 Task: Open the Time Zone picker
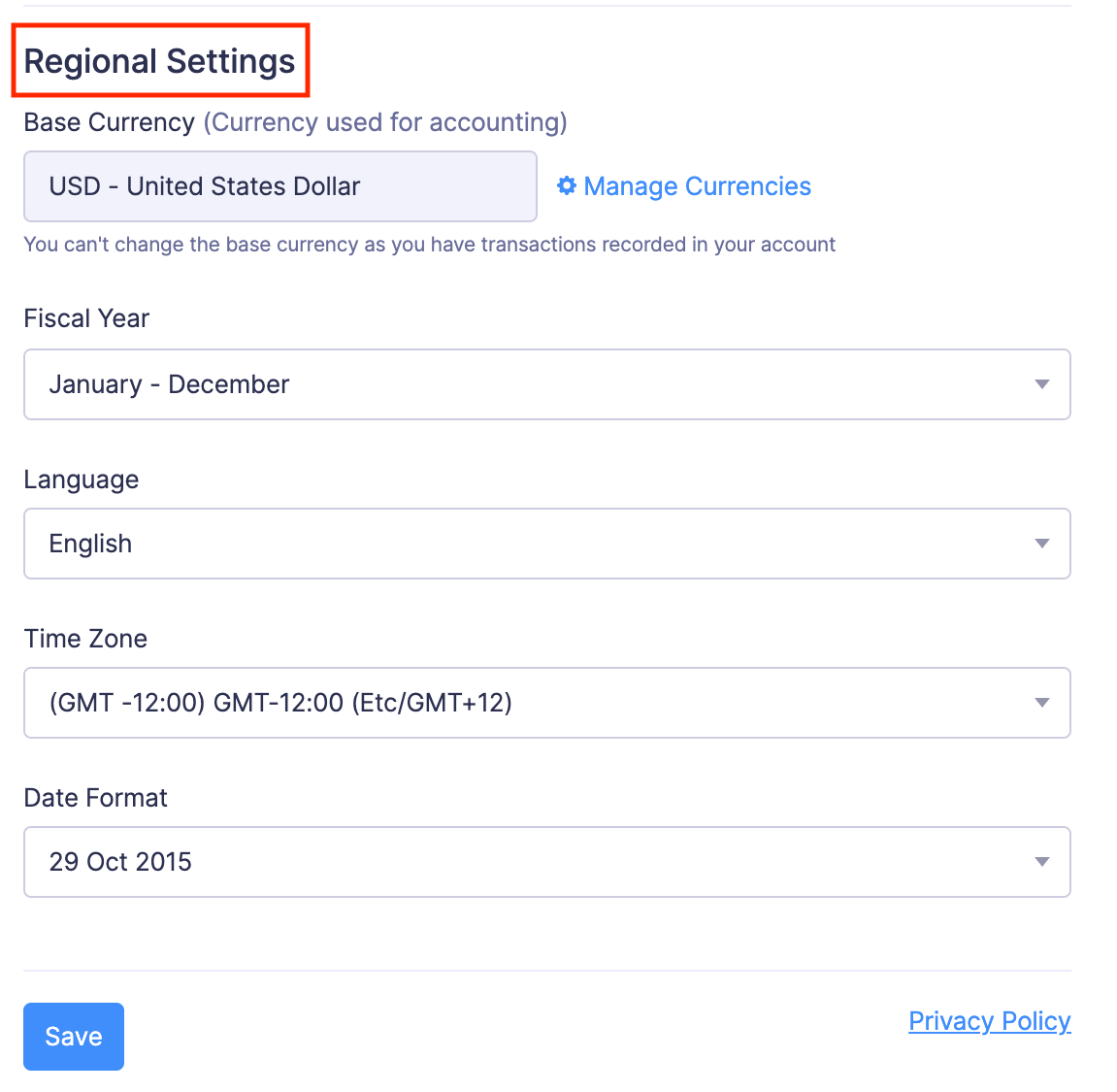click(546, 703)
